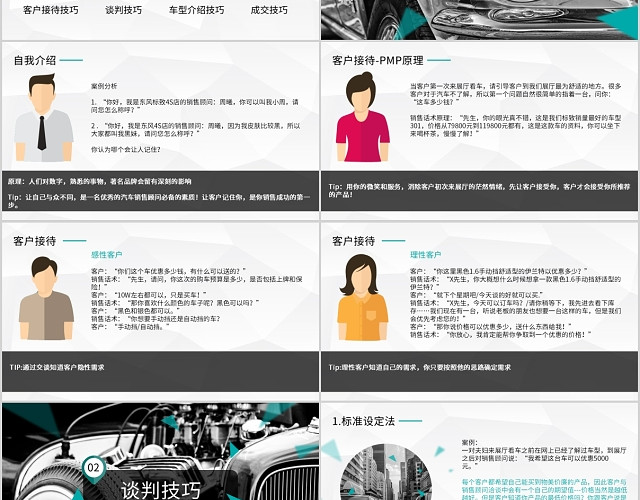
Task: Click the 1.标准设定法 slide title
Action: point(363,421)
